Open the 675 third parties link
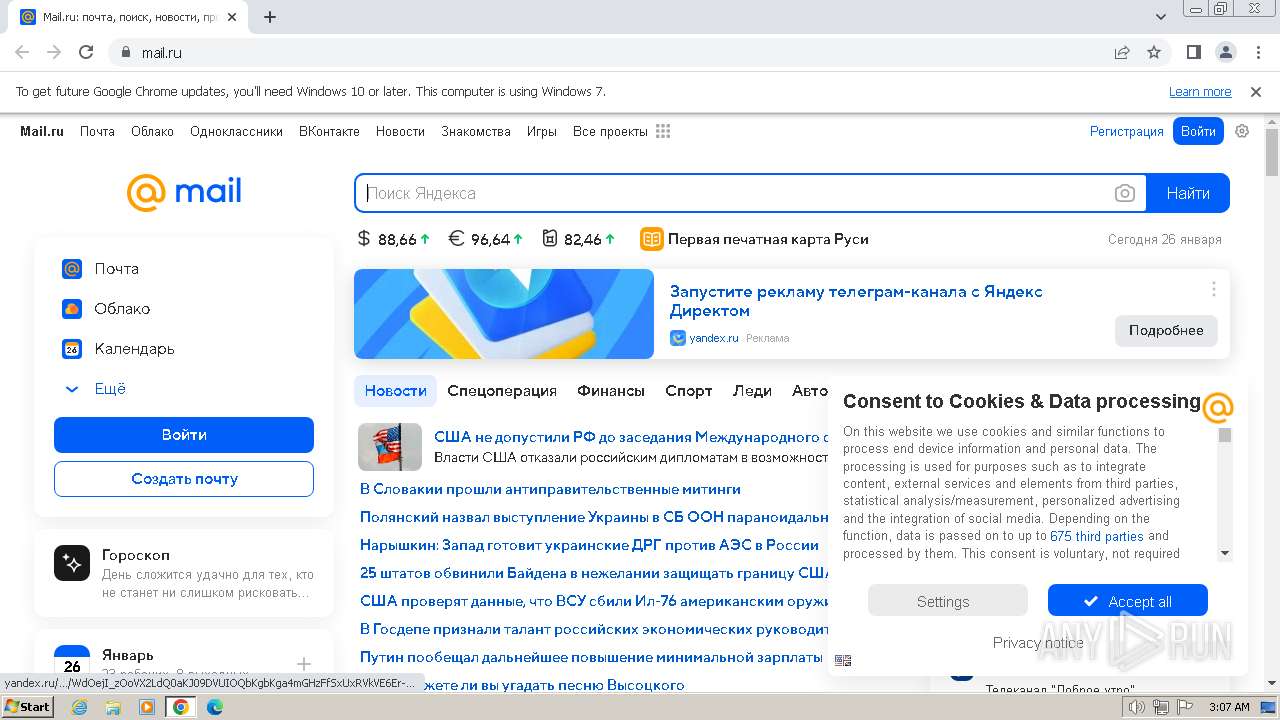The height and width of the screenshot is (720, 1280). (x=1097, y=536)
